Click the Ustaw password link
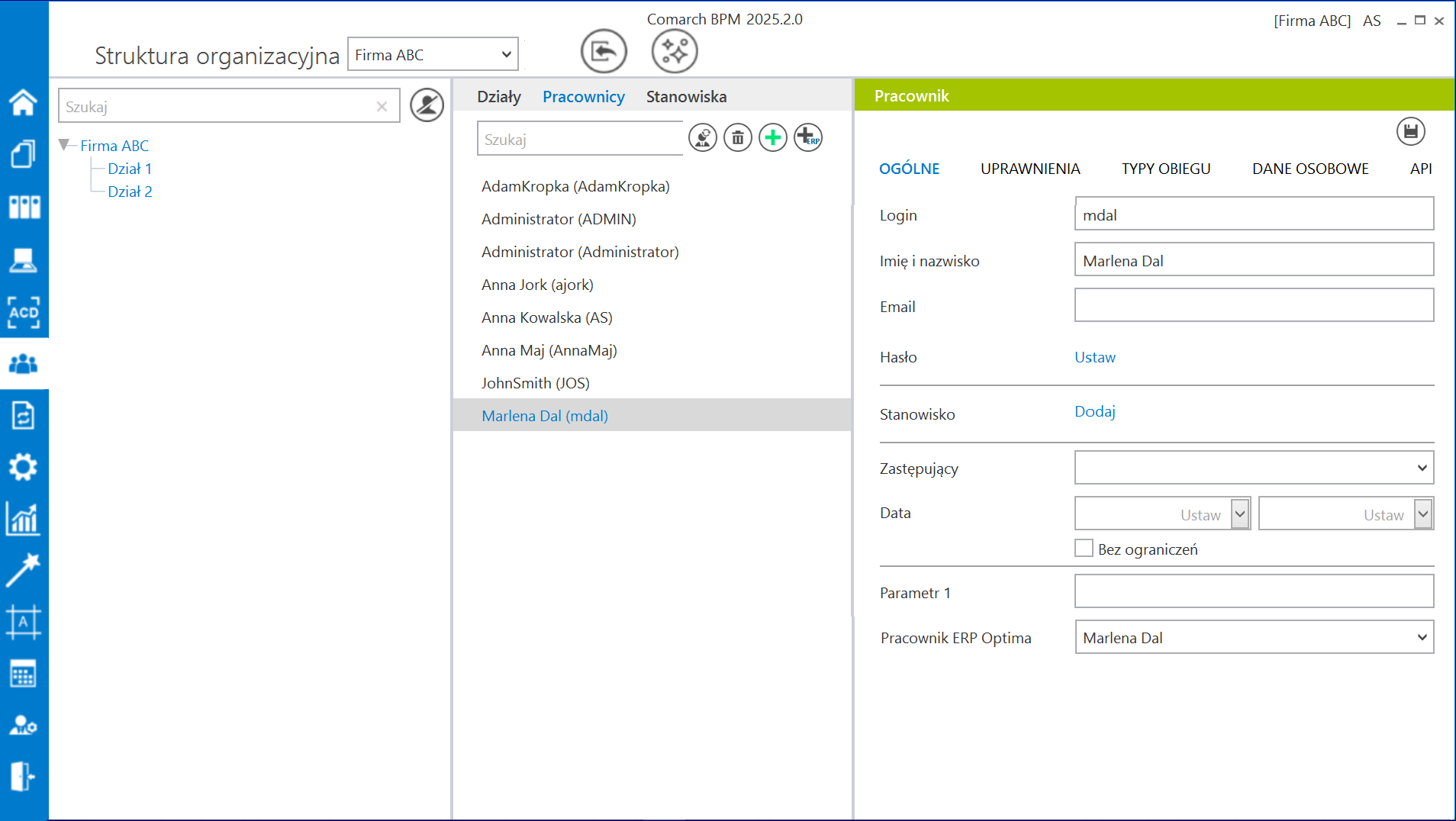This screenshot has height=821, width=1456. coord(1094,357)
